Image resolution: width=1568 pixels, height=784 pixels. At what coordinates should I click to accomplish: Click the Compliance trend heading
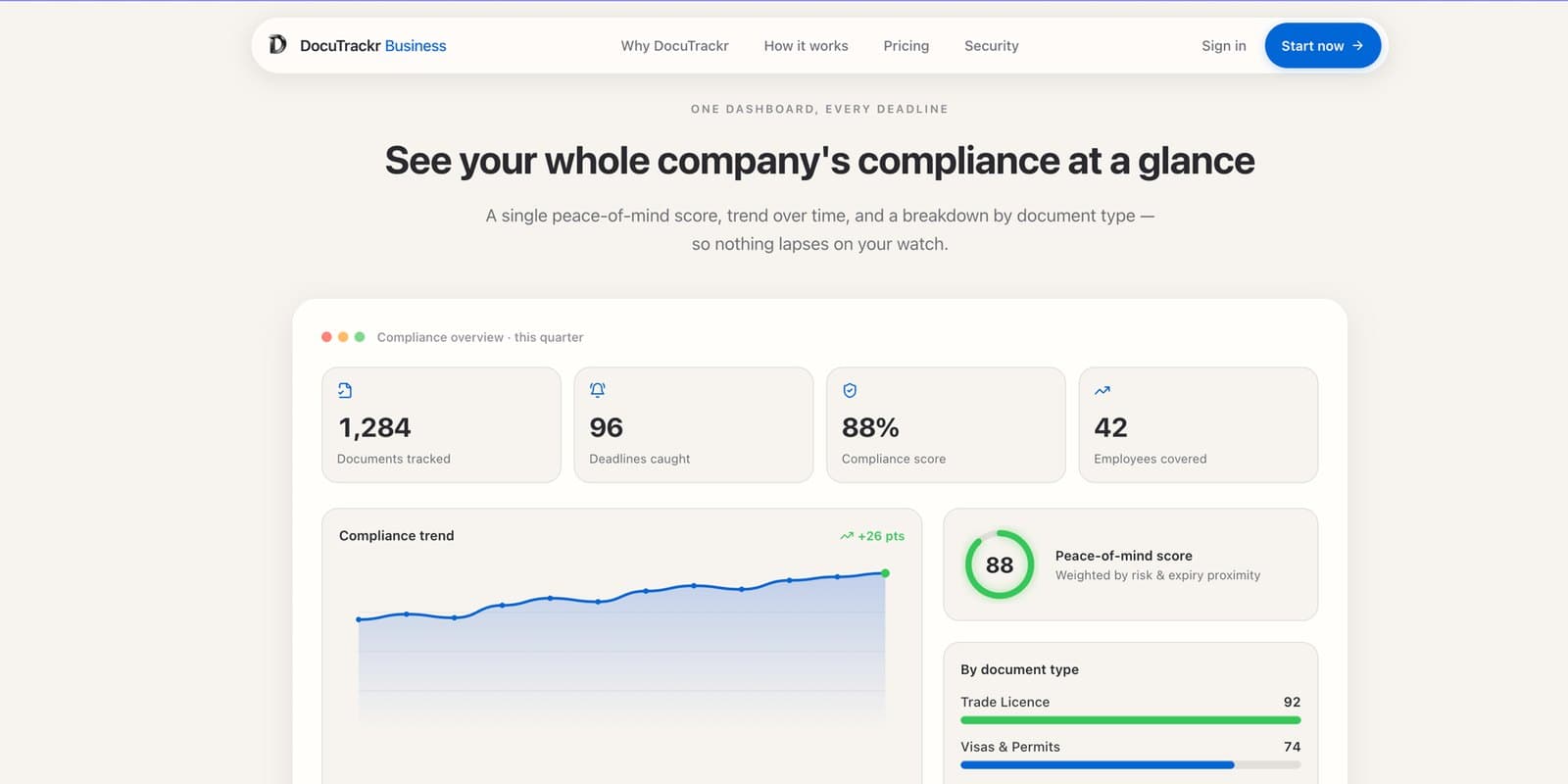[396, 535]
